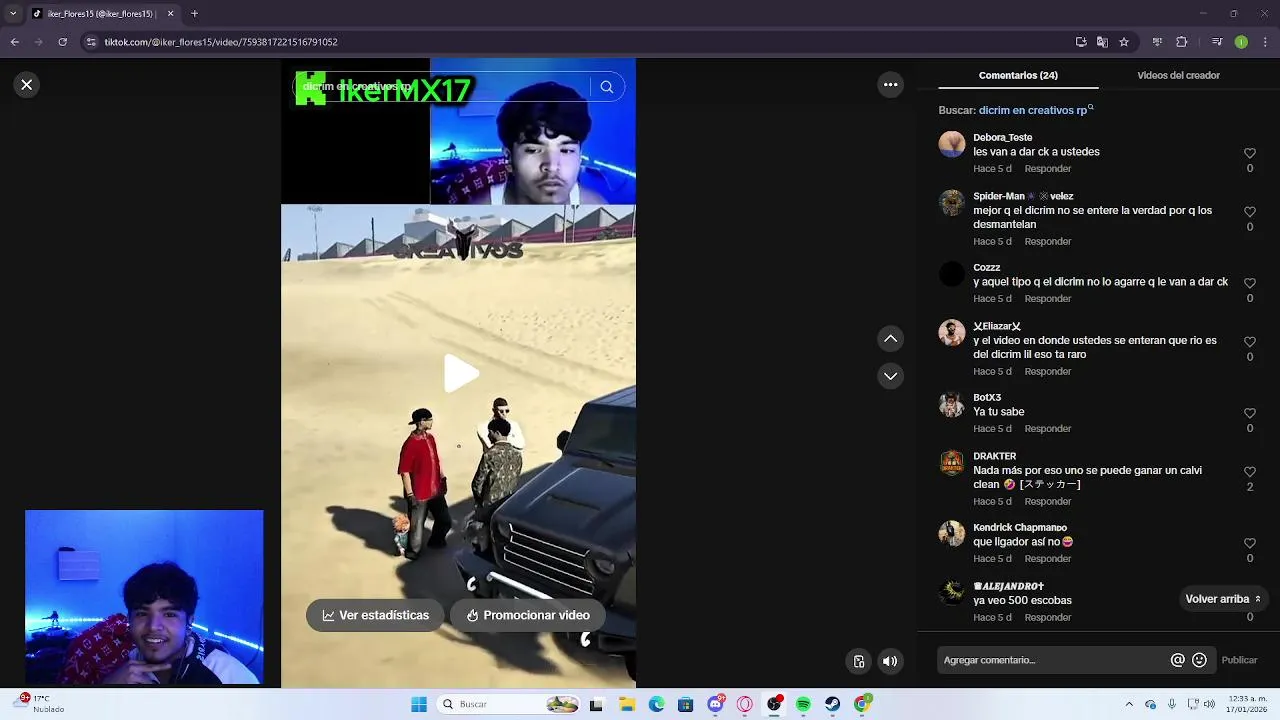Image resolution: width=1280 pixels, height=720 pixels.
Task: Switch to Videos del creador tab
Action: point(1178,75)
